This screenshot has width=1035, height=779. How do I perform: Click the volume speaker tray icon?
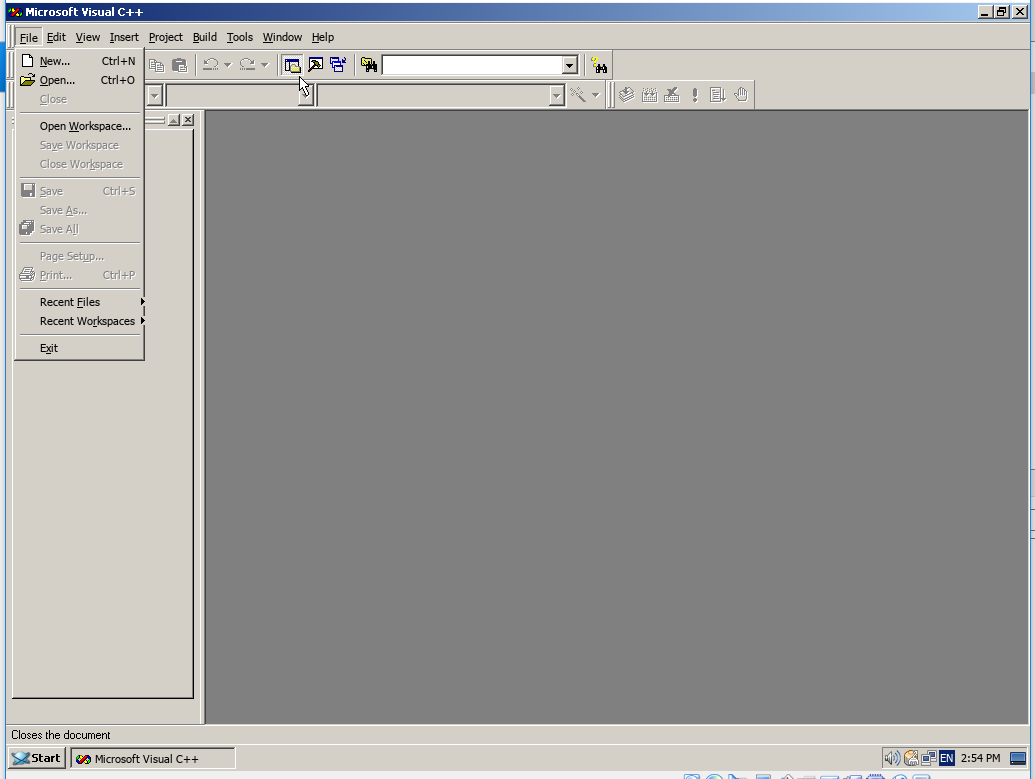click(x=892, y=758)
